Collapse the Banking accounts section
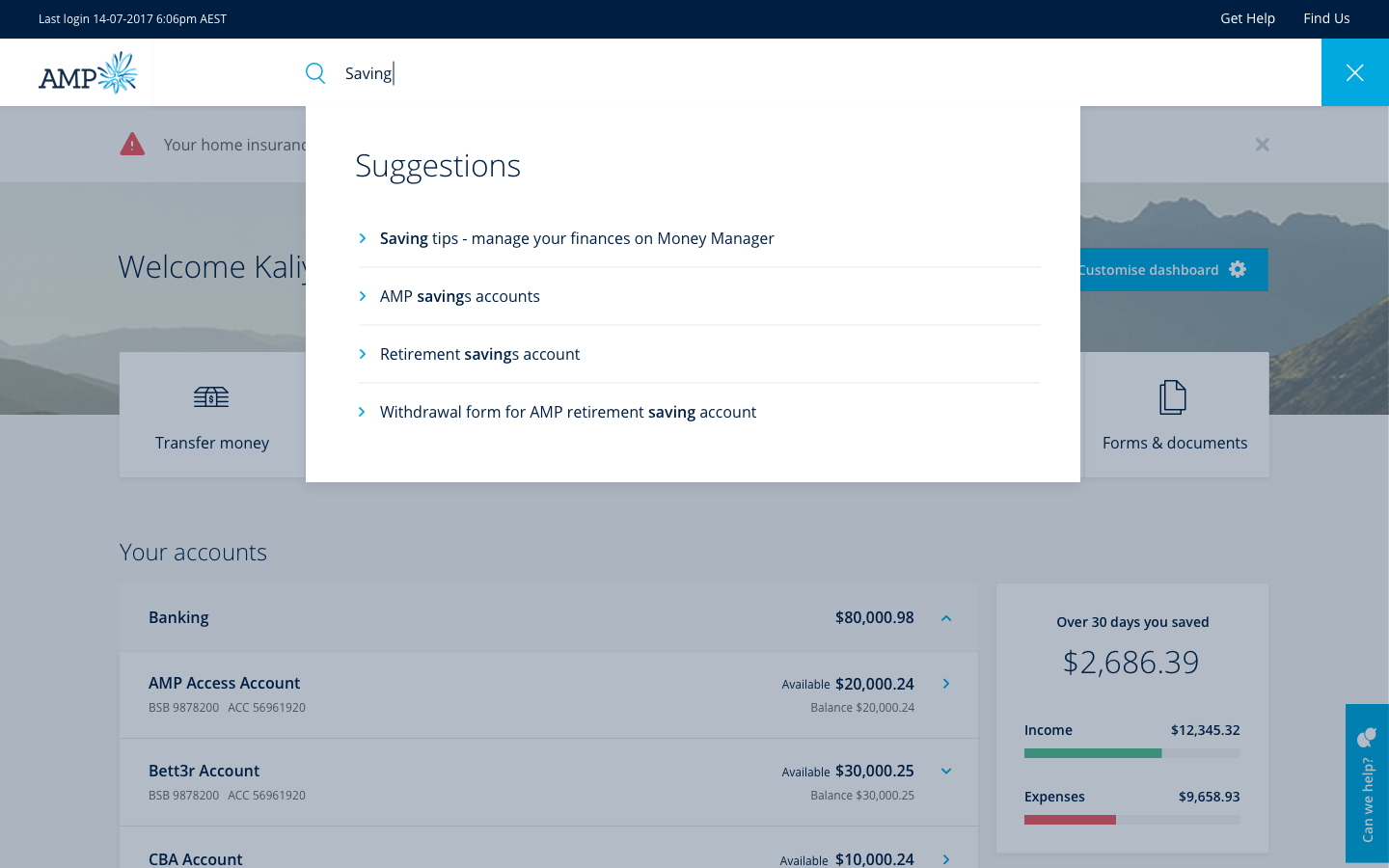This screenshot has height=868, width=1389. [x=946, y=618]
